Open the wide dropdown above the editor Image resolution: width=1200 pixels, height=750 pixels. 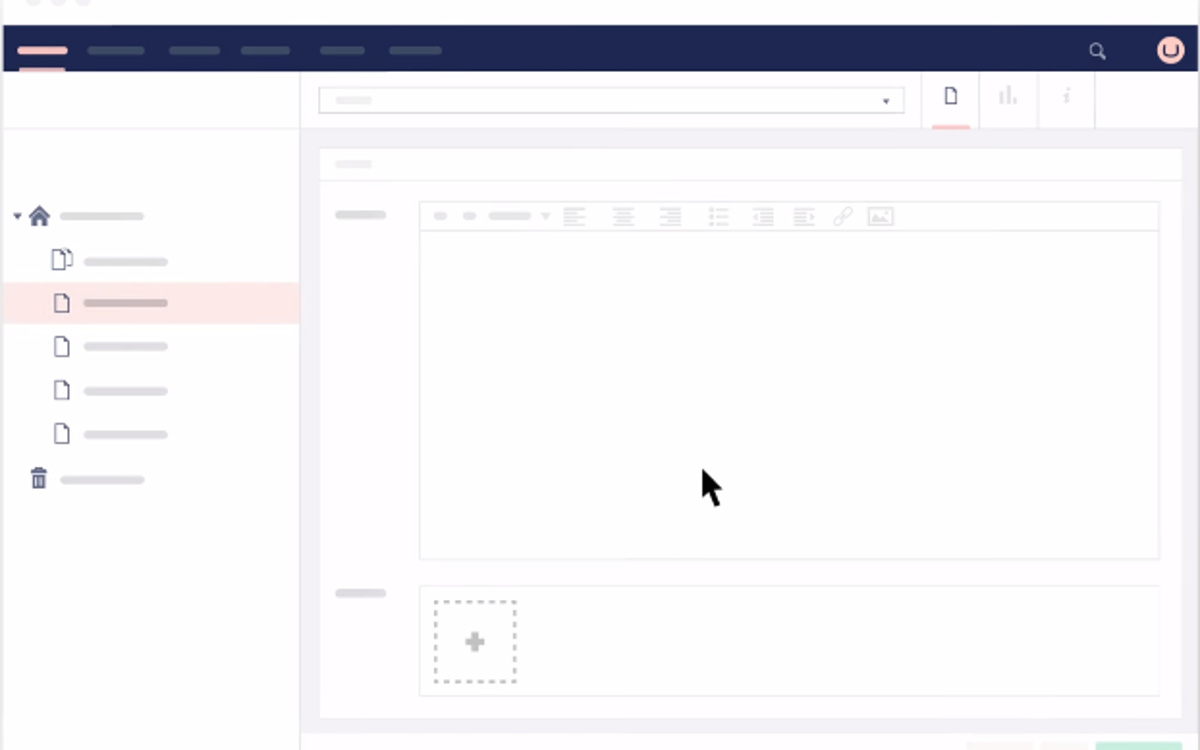(611, 100)
